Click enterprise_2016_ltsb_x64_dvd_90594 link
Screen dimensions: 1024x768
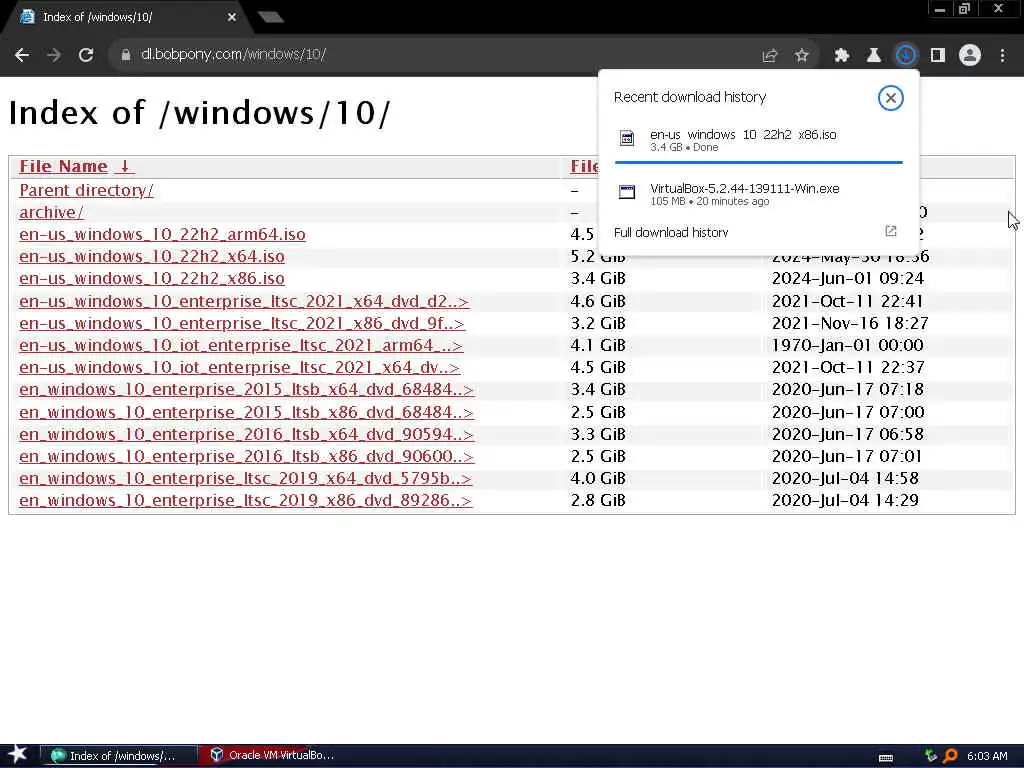point(246,434)
